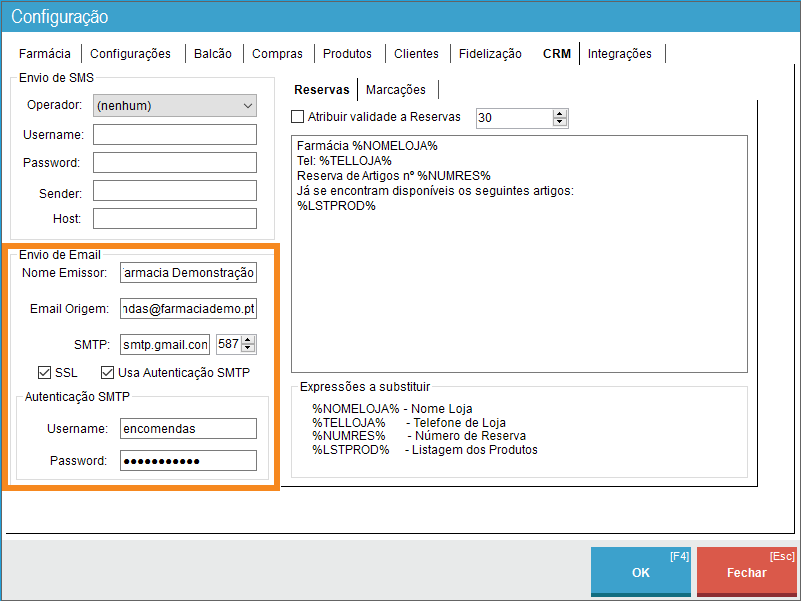Viewport: 801px width, 601px height.
Task: Decrease the SMTP port value
Action: tap(249, 349)
